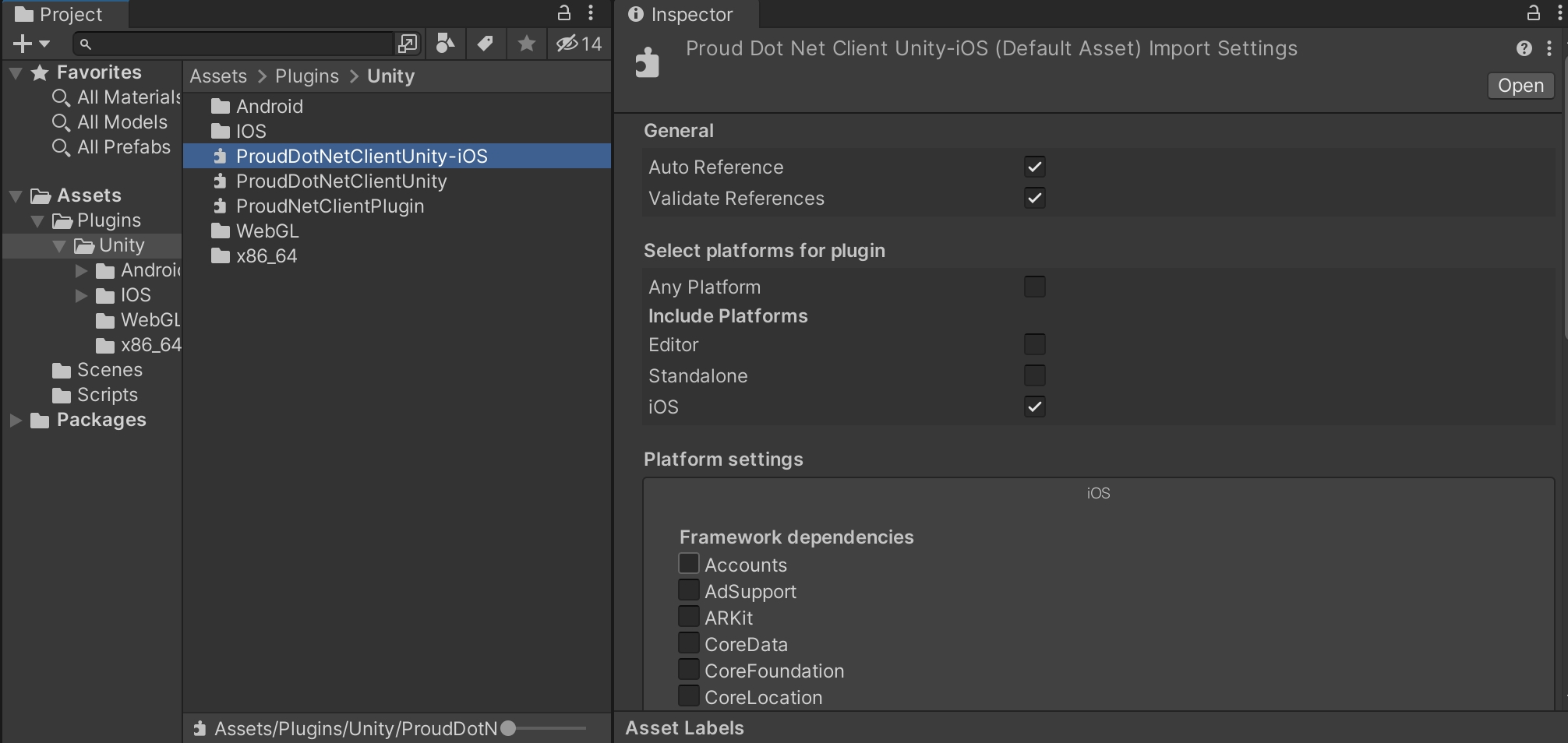Expand the IOS folder in tree
This screenshot has height=743, width=1568.
81,296
